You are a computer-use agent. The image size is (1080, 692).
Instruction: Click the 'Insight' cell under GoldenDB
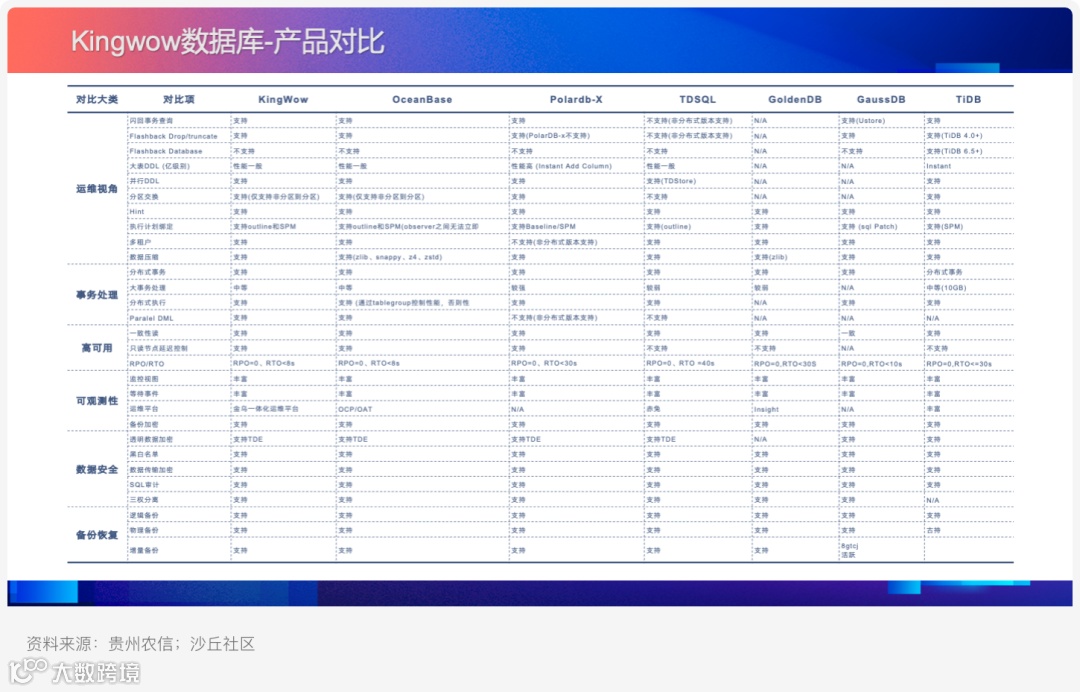point(767,409)
